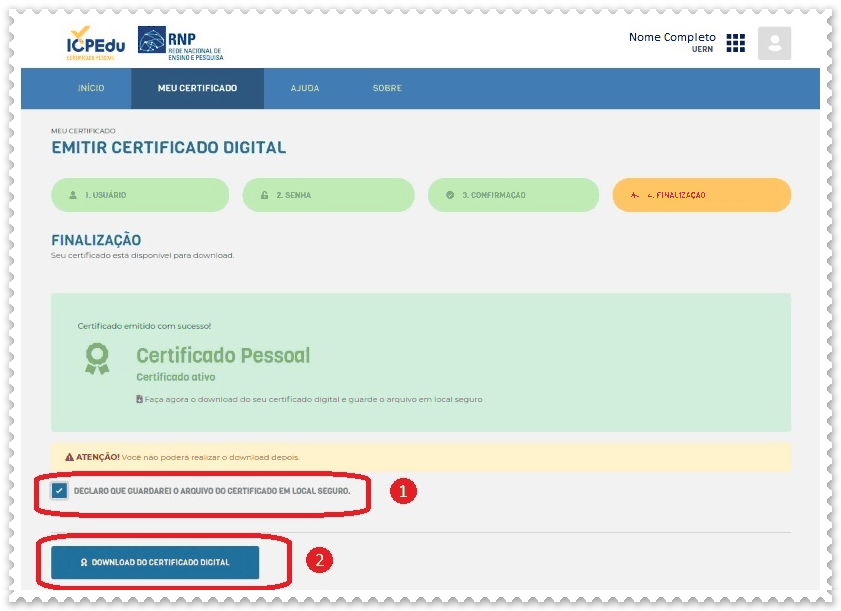841x611 pixels.
Task: Switch to the SOBRE tab
Action: pos(387,88)
